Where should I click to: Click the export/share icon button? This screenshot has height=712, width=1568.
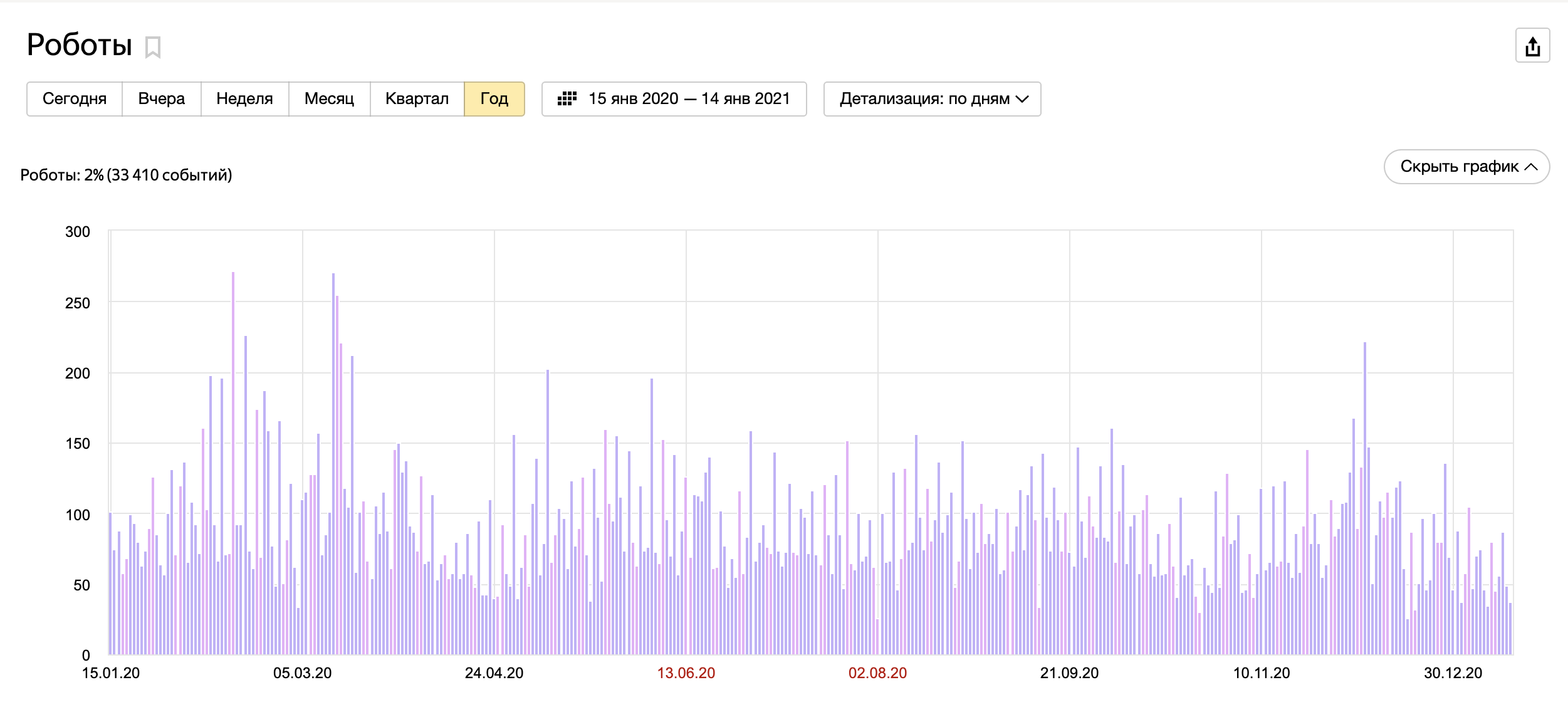[1532, 46]
